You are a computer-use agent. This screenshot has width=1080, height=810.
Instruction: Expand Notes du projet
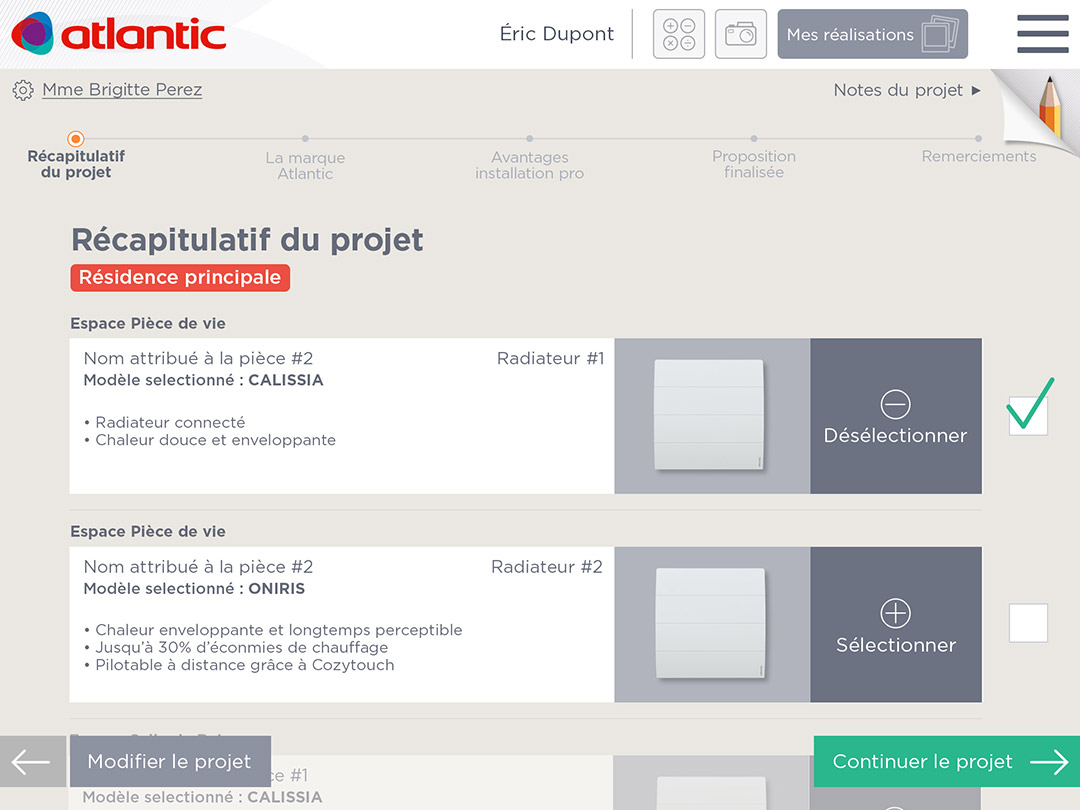907,90
